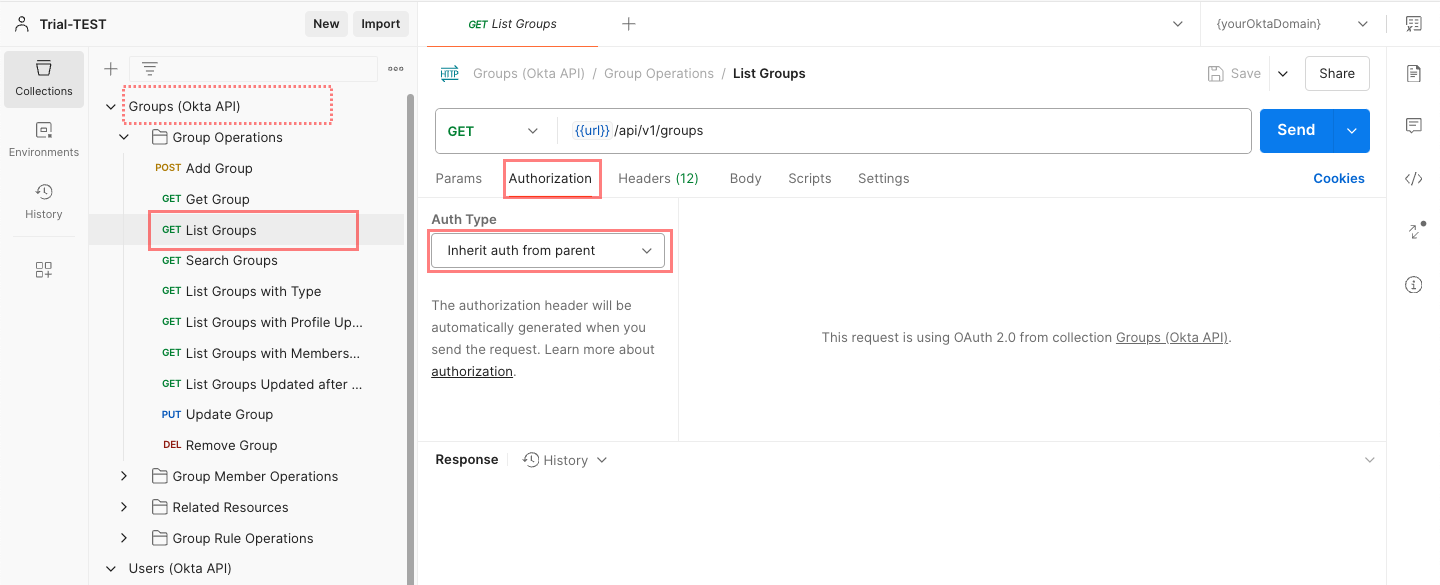Open the Collections sidebar panel
The width and height of the screenshot is (1440, 585).
(44, 78)
